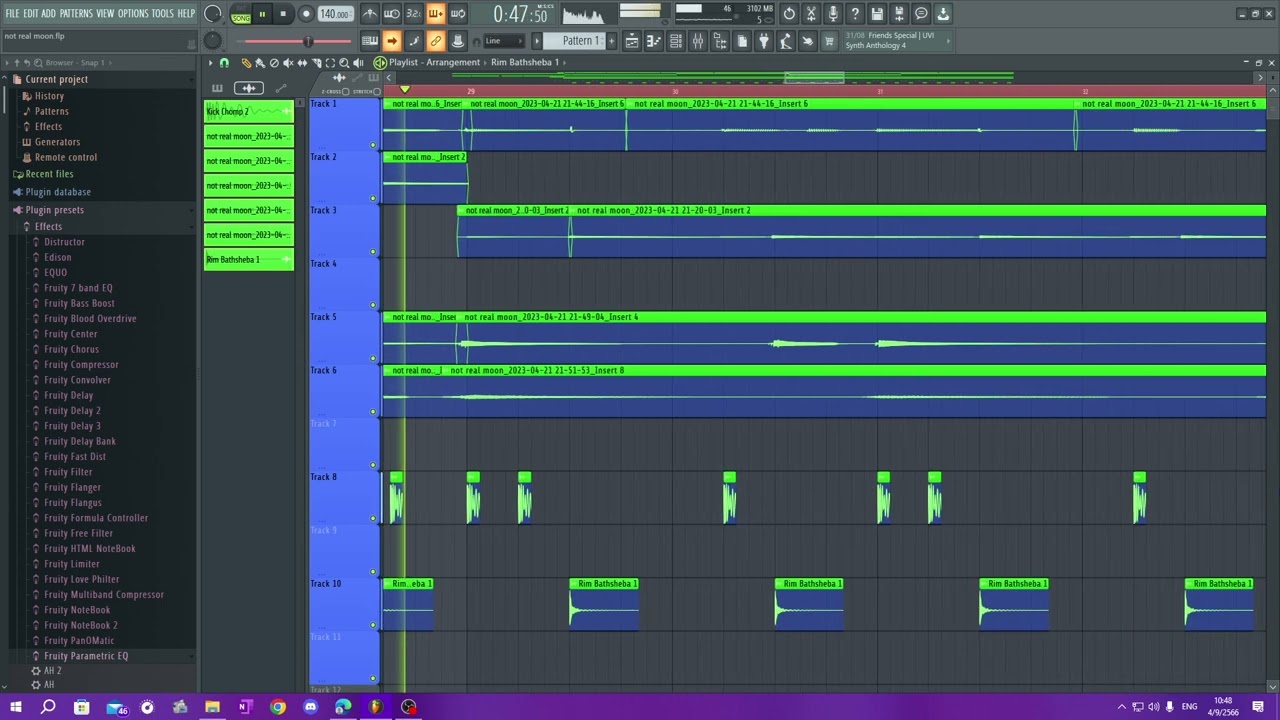Open the plugin picker plug icon
Viewport: 1280px width, 720px height.
pyautogui.click(x=763, y=41)
